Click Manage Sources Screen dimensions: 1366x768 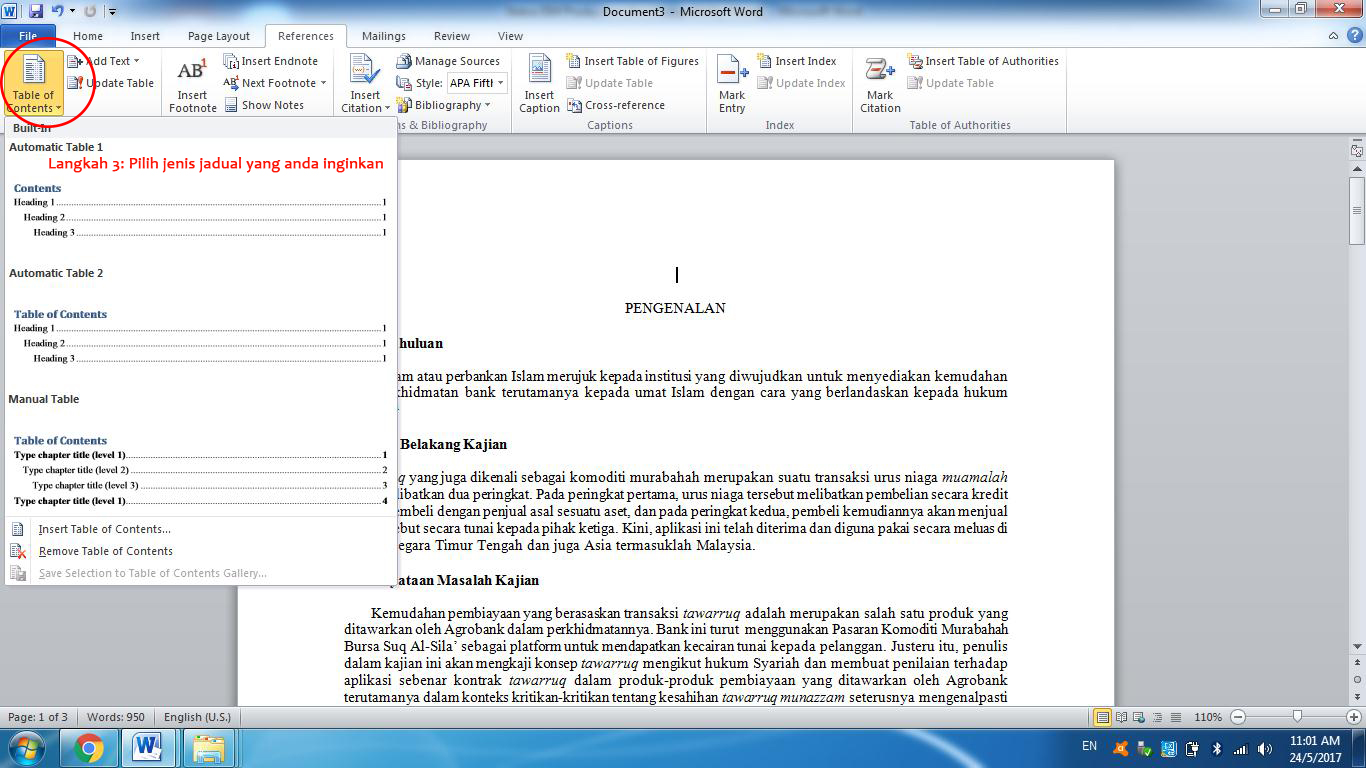pyautogui.click(x=447, y=61)
